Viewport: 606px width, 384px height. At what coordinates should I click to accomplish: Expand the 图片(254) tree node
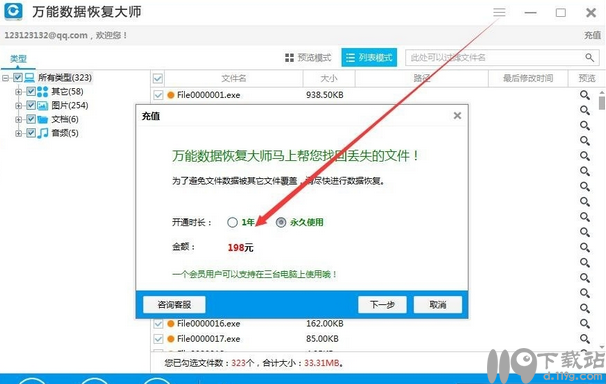(x=18, y=105)
